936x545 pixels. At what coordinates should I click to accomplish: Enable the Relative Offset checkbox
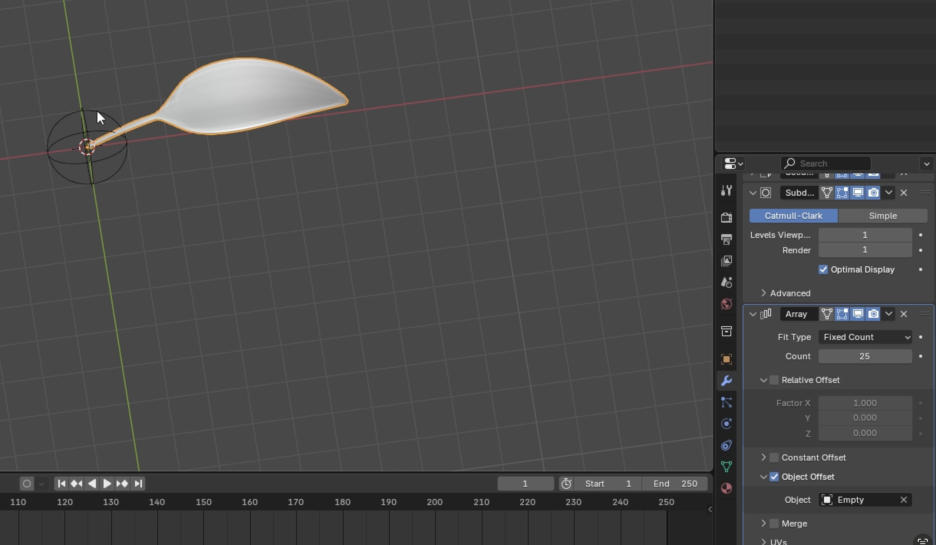[x=774, y=380]
